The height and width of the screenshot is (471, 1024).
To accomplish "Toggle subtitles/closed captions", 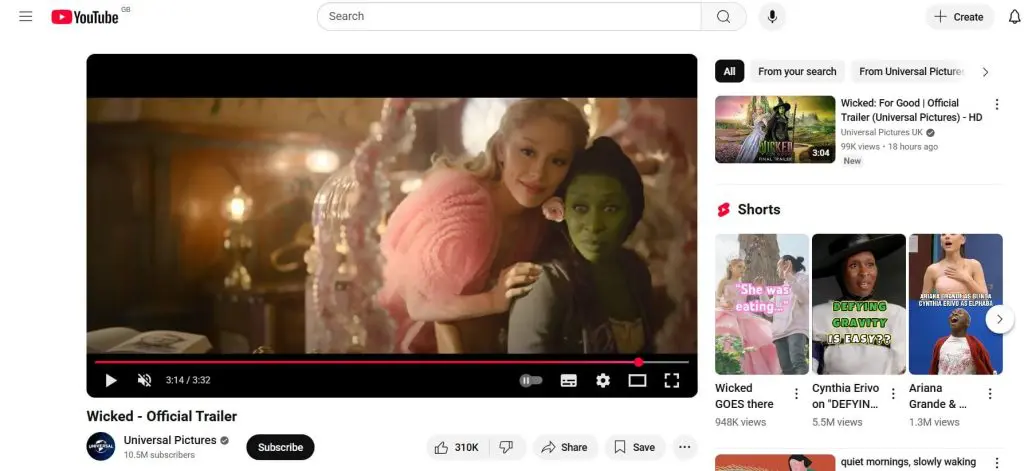I will tap(568, 380).
